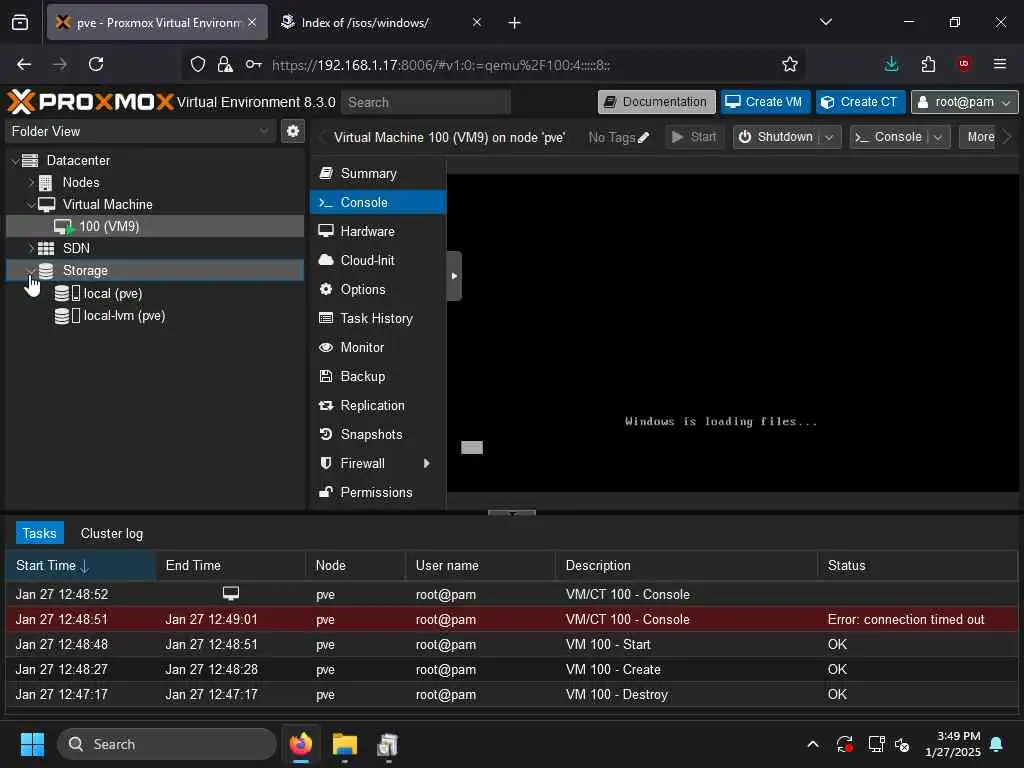1024x768 pixels.
Task: Switch to the Cluster log tab
Action: click(x=112, y=534)
